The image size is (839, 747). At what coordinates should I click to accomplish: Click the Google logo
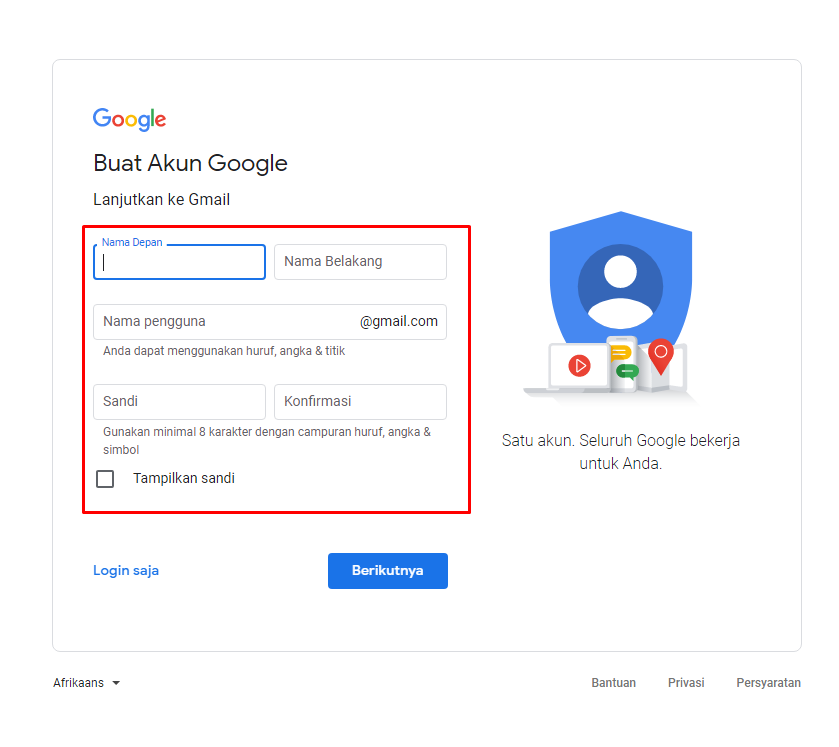coord(129,119)
